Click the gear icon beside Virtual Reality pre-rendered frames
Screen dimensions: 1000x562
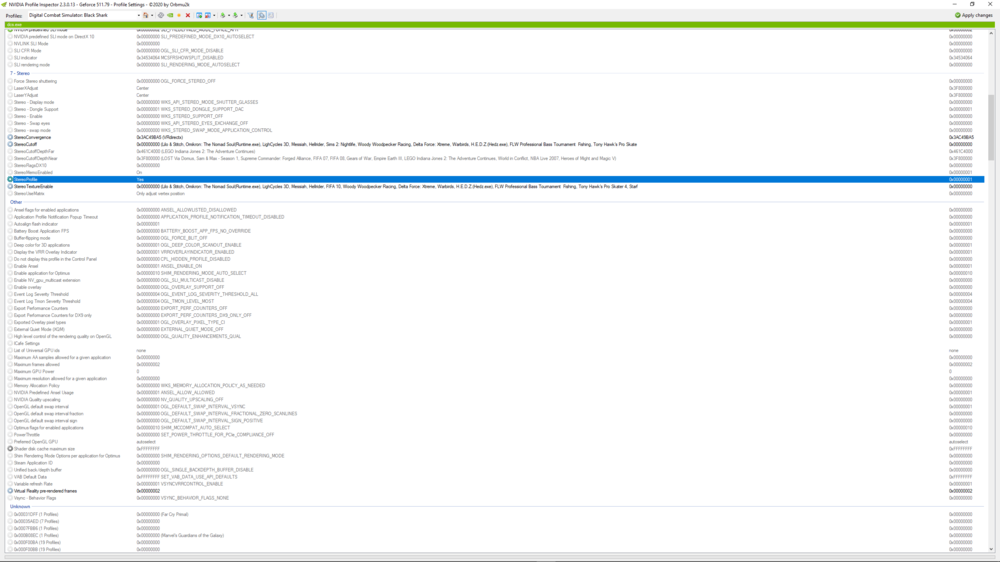click(10, 491)
